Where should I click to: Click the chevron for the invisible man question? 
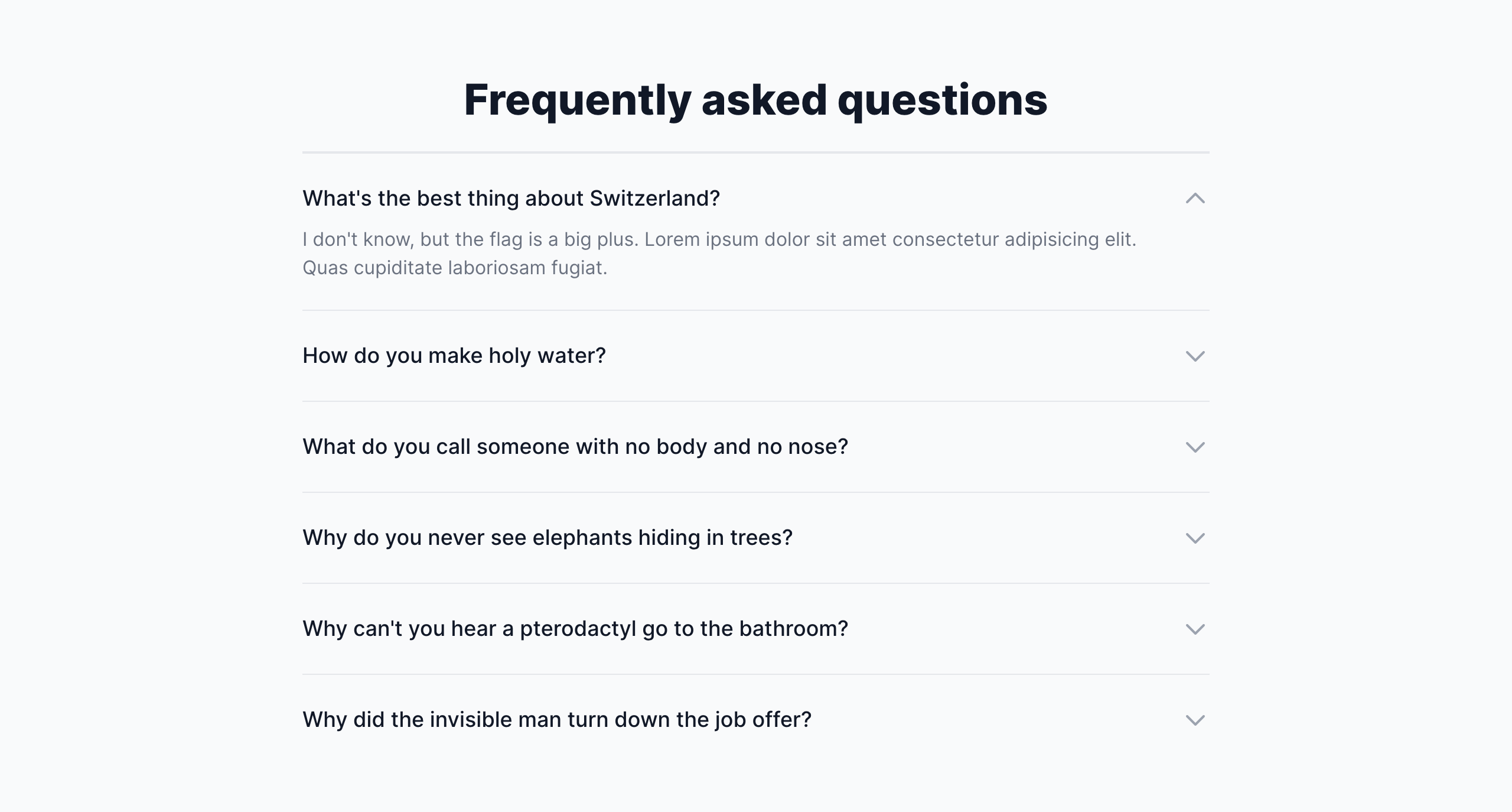[x=1195, y=720]
